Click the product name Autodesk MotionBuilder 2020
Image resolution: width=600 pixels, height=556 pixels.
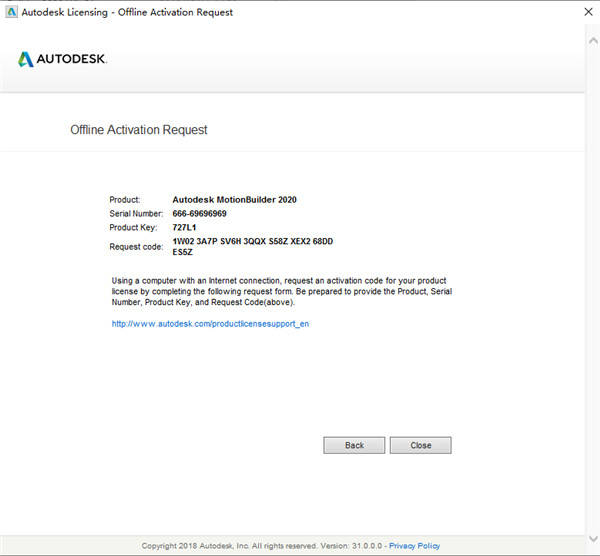(234, 200)
